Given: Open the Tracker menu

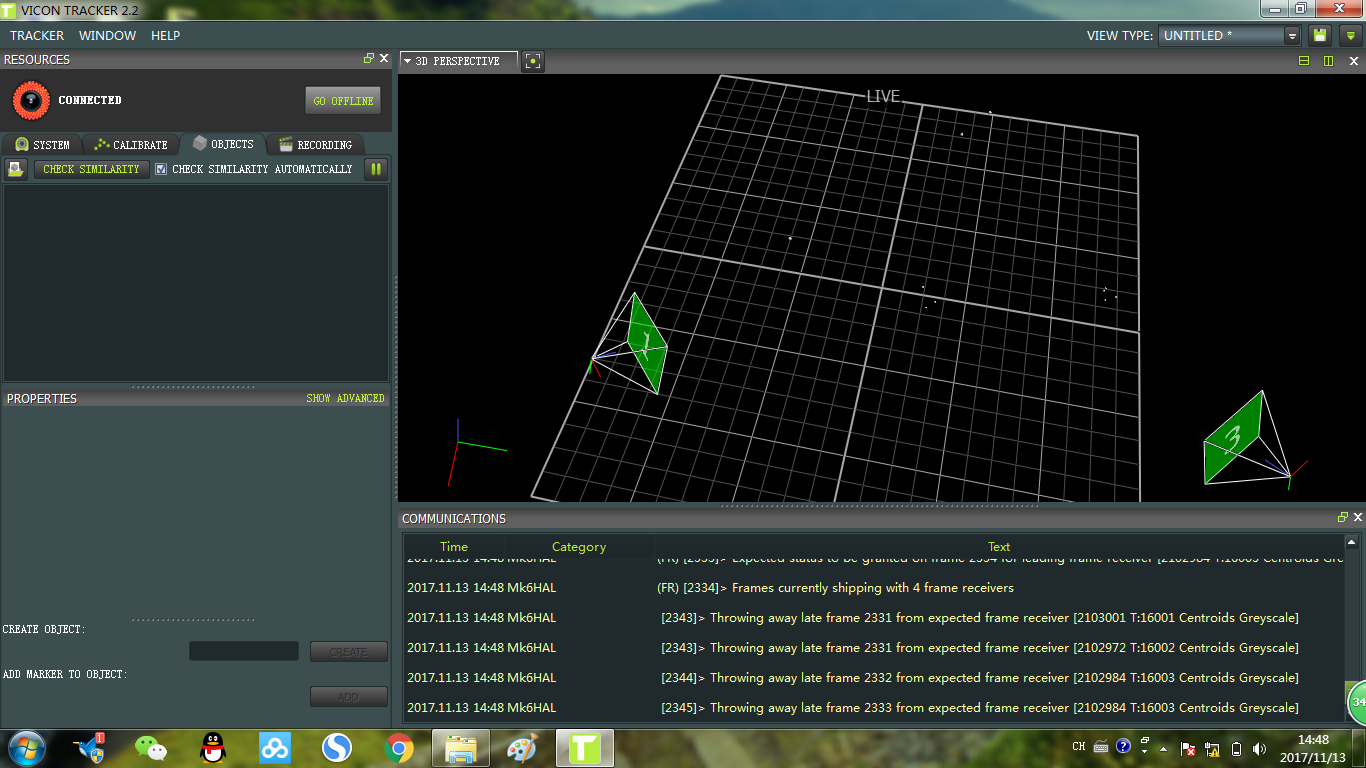Looking at the screenshot, I should coord(37,35).
